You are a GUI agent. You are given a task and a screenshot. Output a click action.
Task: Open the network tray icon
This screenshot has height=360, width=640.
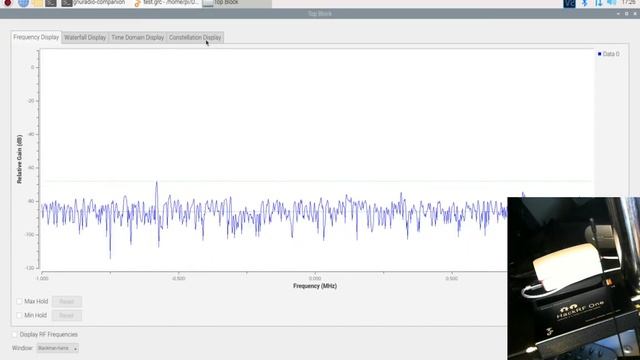[598, 3]
